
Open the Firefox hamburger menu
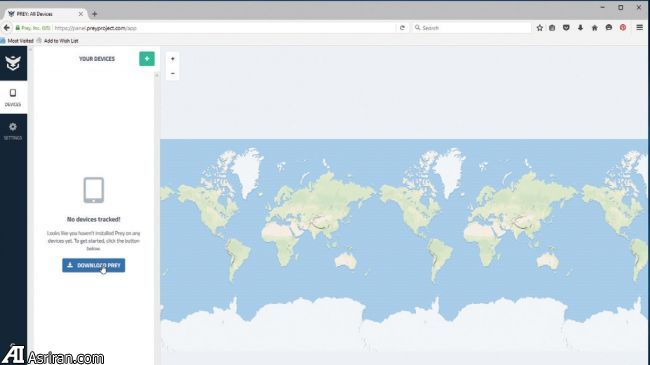[640, 27]
